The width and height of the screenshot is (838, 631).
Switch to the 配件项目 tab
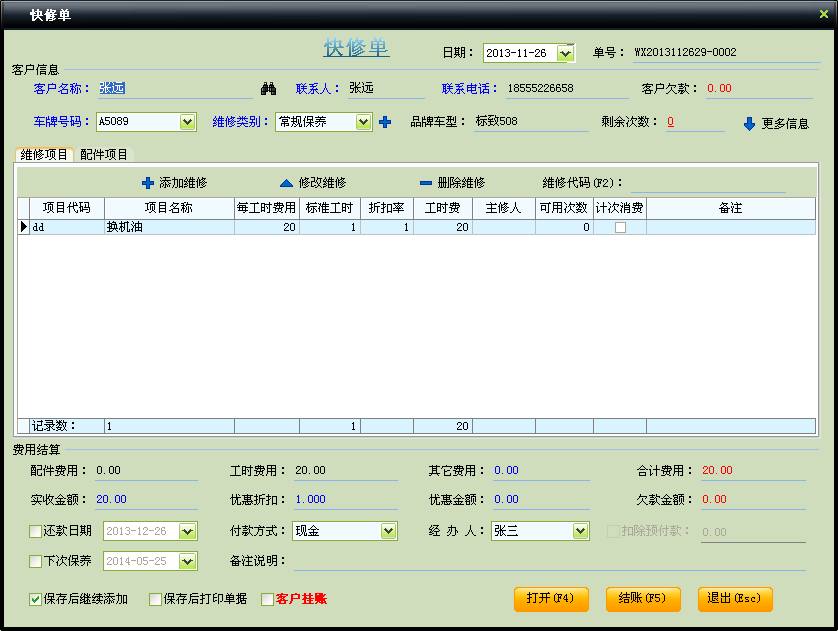[104, 155]
